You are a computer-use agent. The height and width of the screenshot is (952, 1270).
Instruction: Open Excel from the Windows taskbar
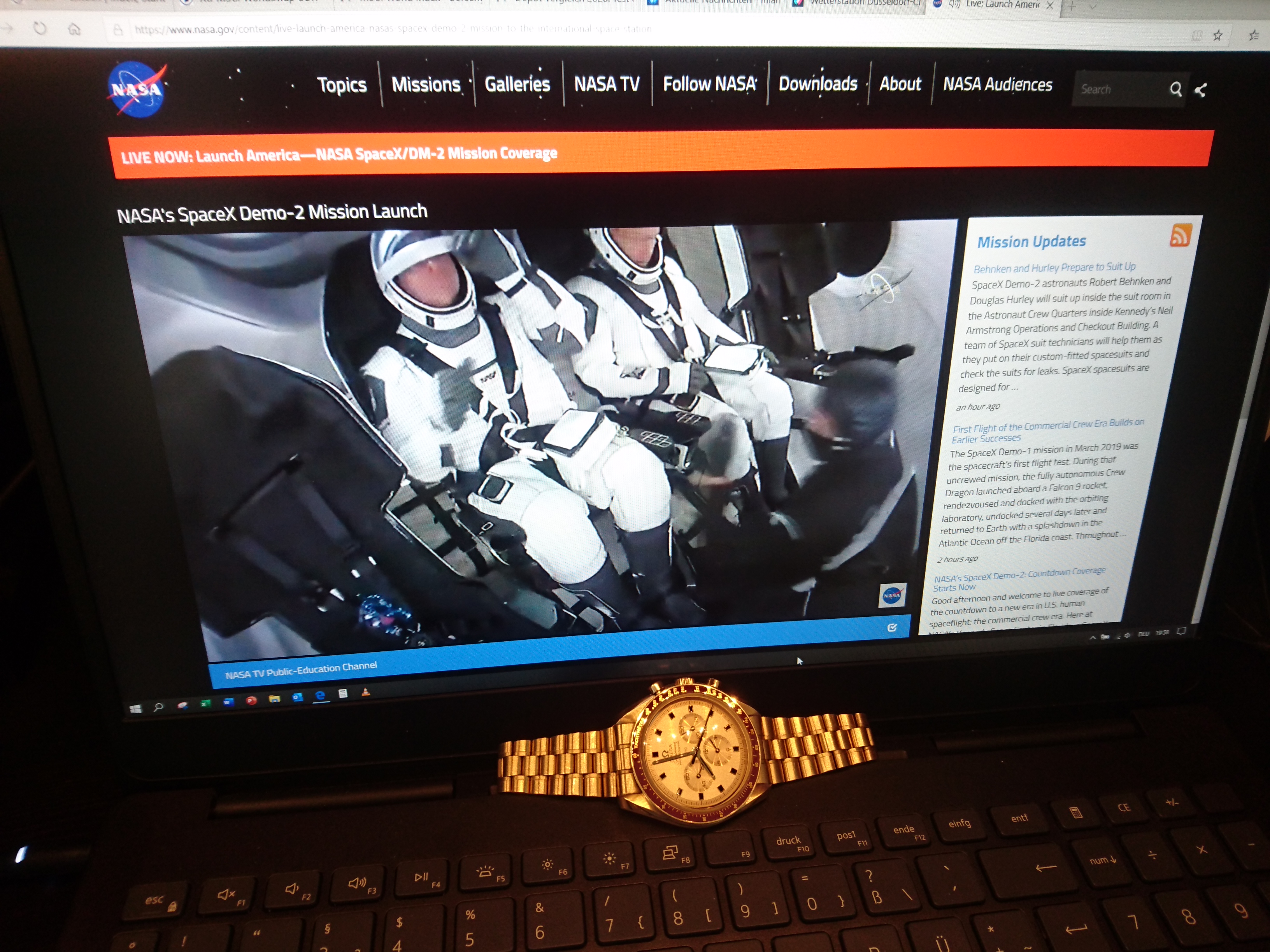pyautogui.click(x=205, y=703)
